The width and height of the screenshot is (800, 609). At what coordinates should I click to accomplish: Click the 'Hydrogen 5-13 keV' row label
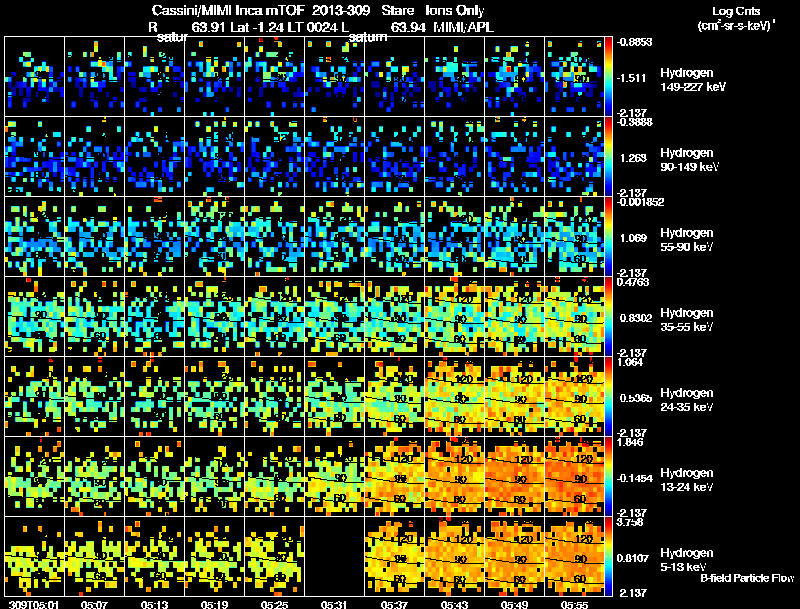[687, 560]
